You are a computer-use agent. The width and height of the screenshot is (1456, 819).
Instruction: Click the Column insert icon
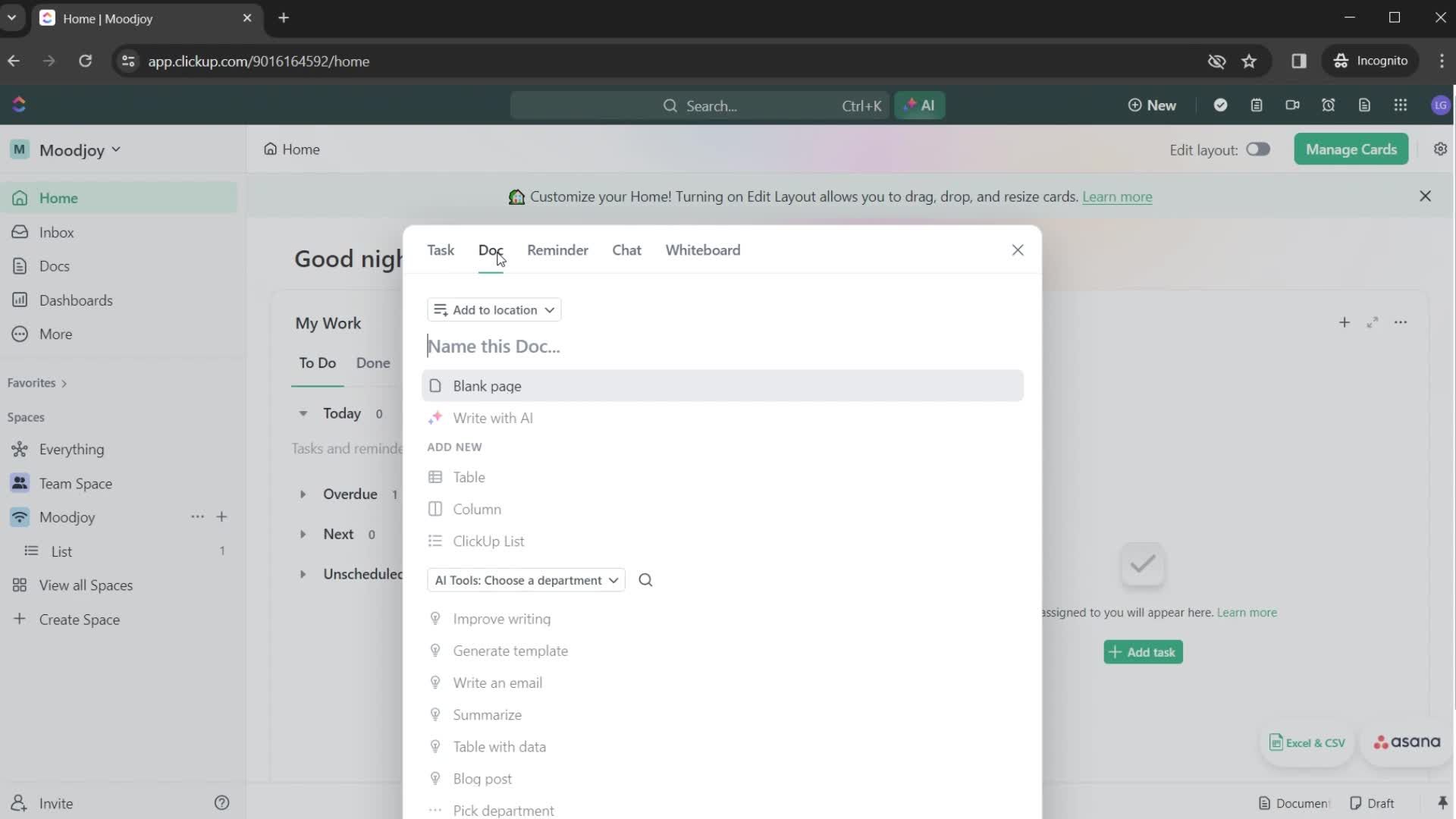(x=435, y=509)
